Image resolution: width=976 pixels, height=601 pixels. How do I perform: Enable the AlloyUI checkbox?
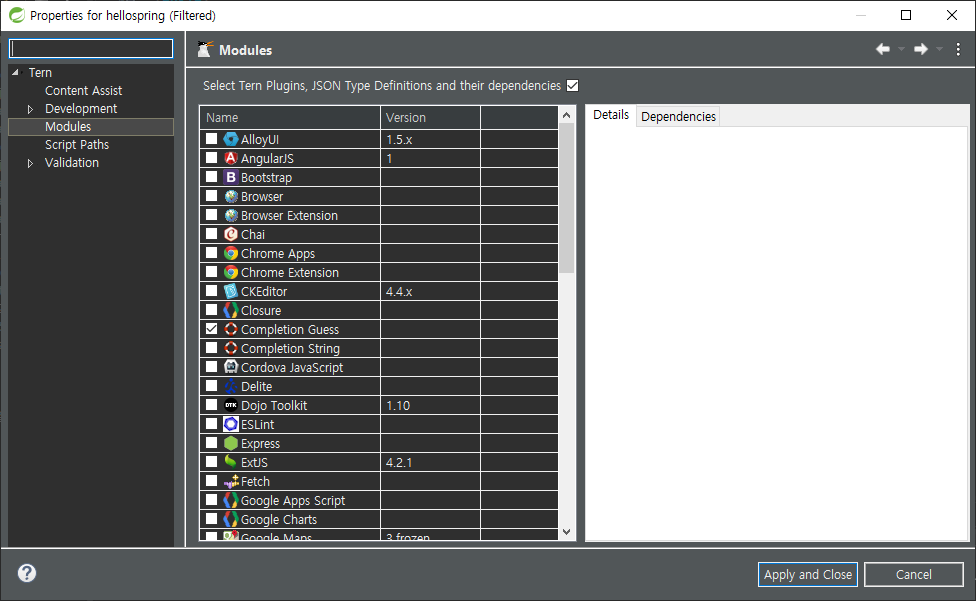pos(212,139)
